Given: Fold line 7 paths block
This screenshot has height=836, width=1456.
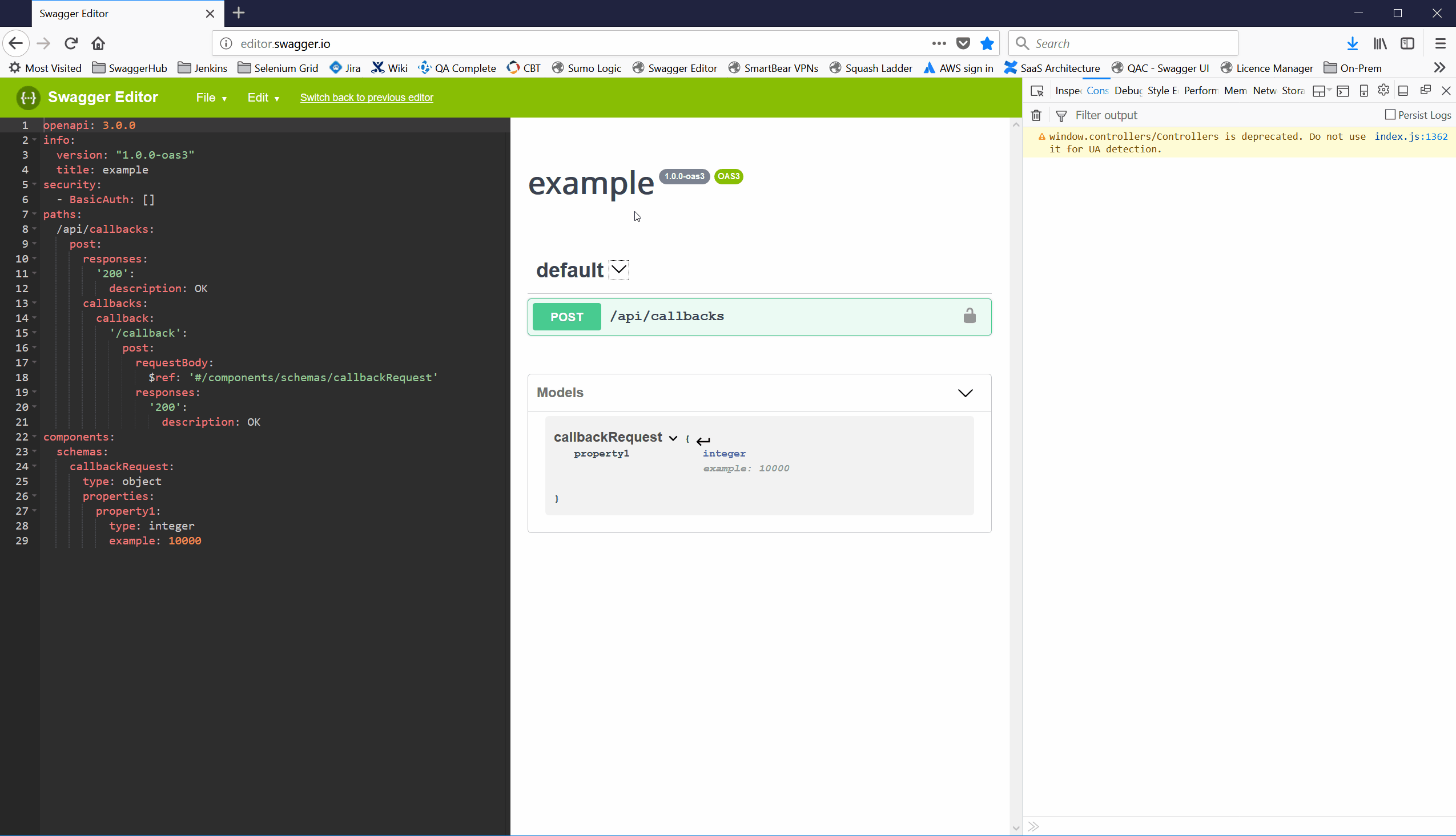Looking at the screenshot, I should coord(34,214).
